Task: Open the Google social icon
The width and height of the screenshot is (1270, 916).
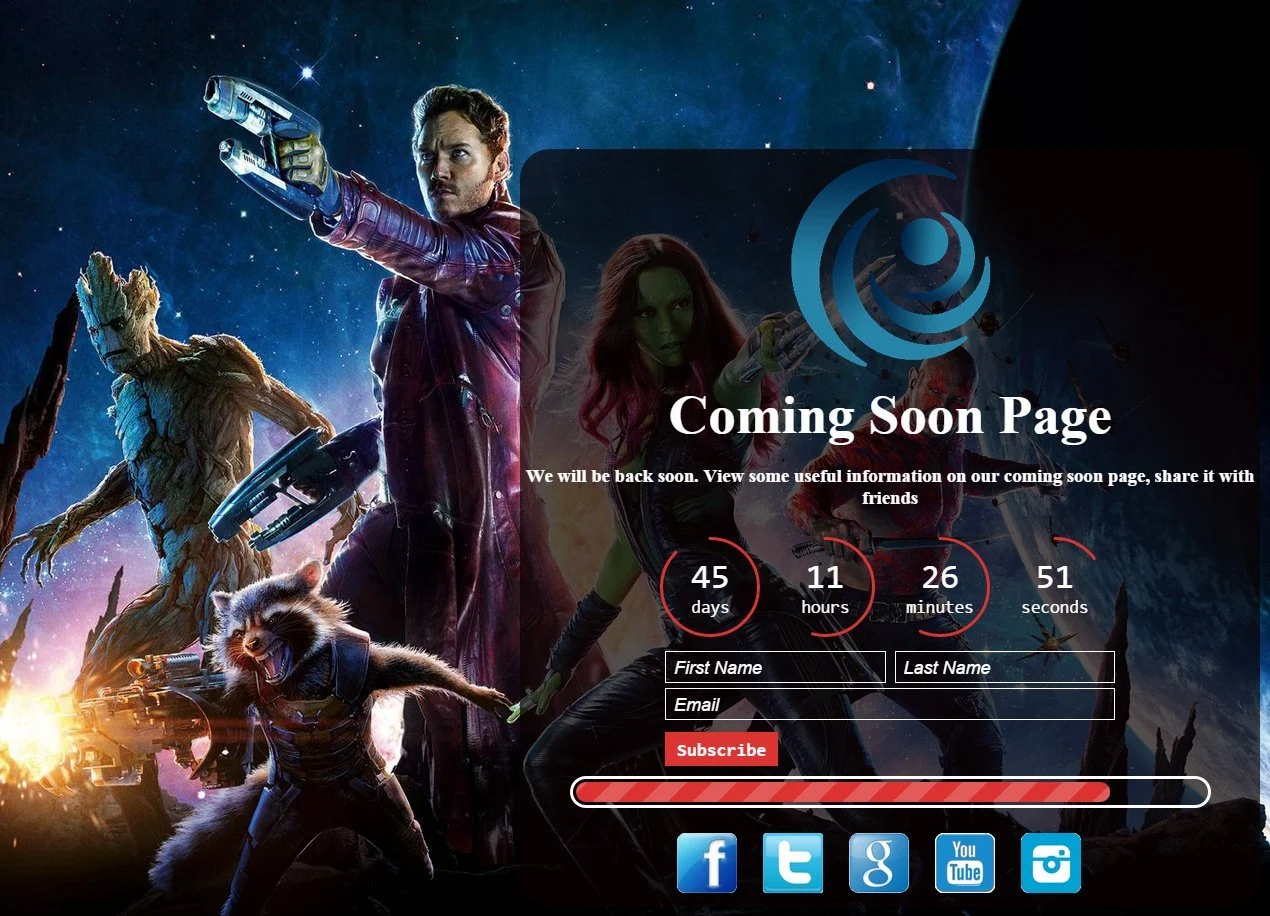Action: 879,863
